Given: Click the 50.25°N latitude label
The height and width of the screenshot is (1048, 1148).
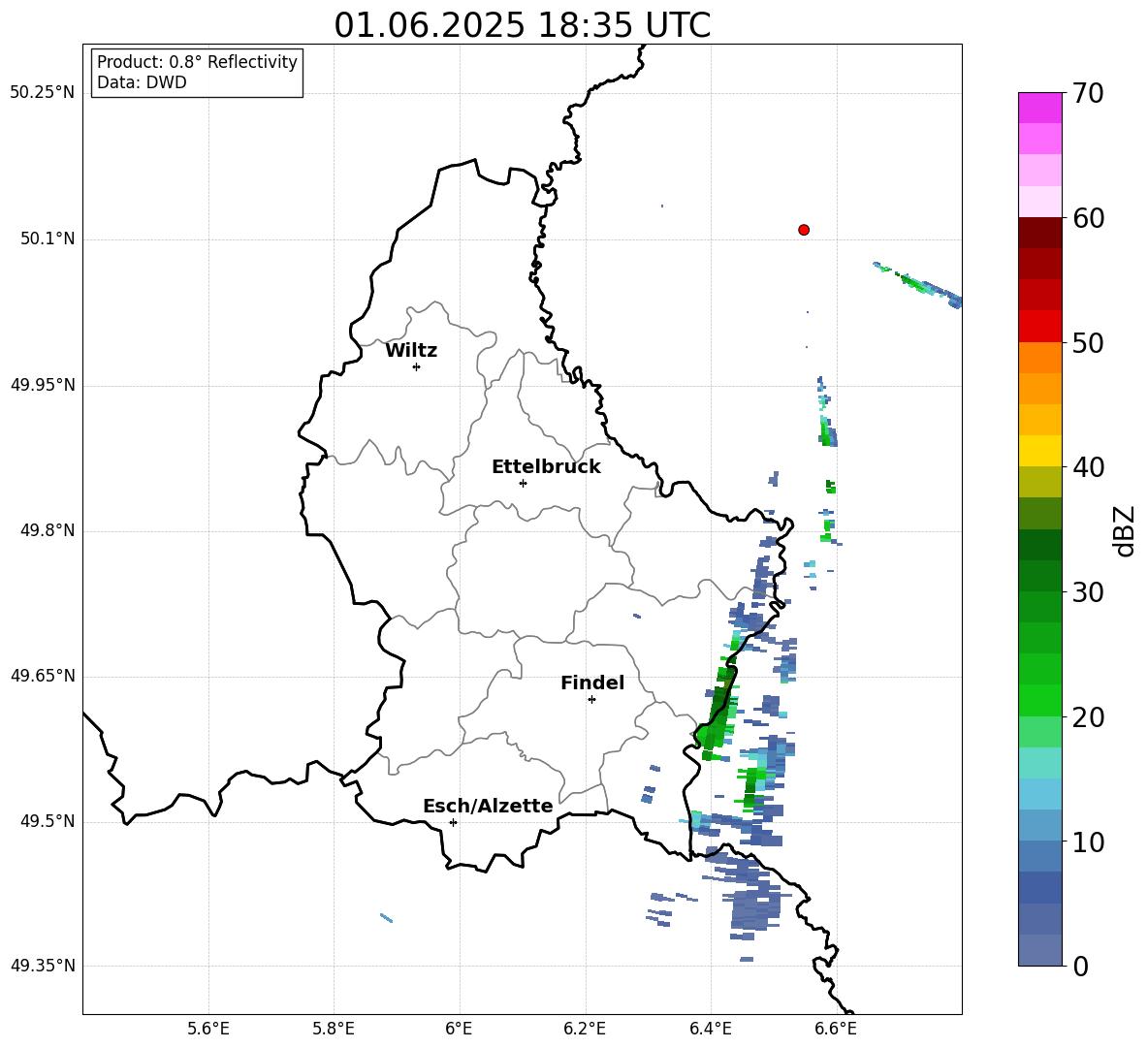Looking at the screenshot, I should [x=43, y=93].
